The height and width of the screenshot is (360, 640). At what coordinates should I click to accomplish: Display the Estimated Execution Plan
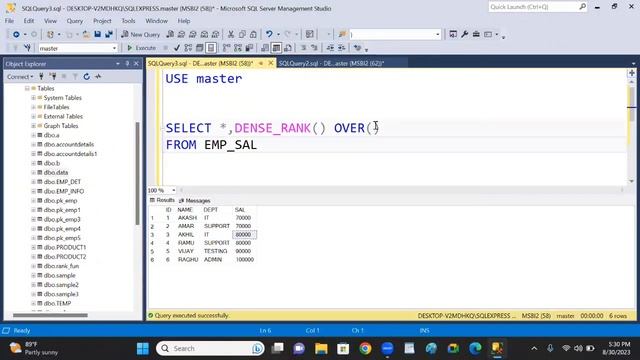coord(188,48)
